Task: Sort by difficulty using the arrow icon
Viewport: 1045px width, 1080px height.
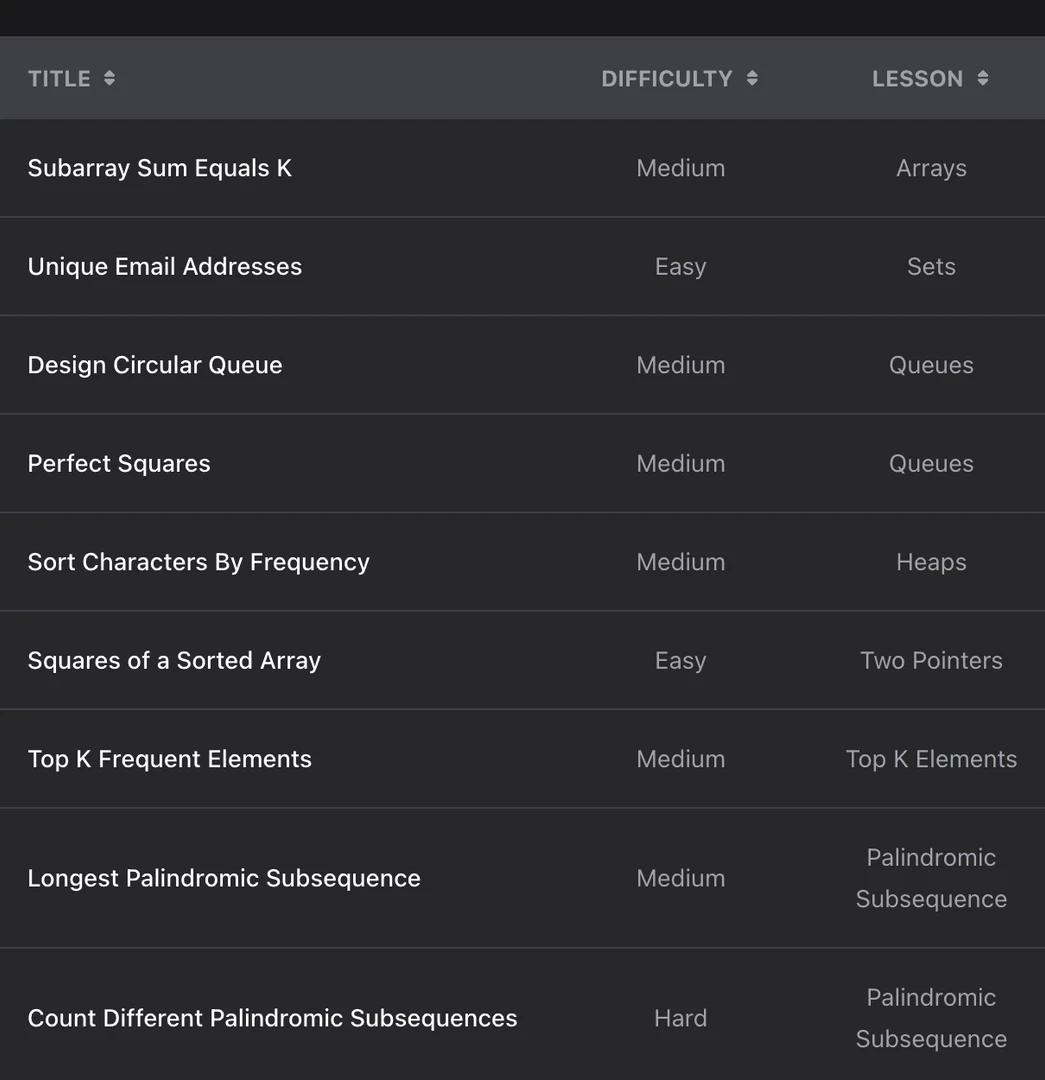Action: [750, 78]
